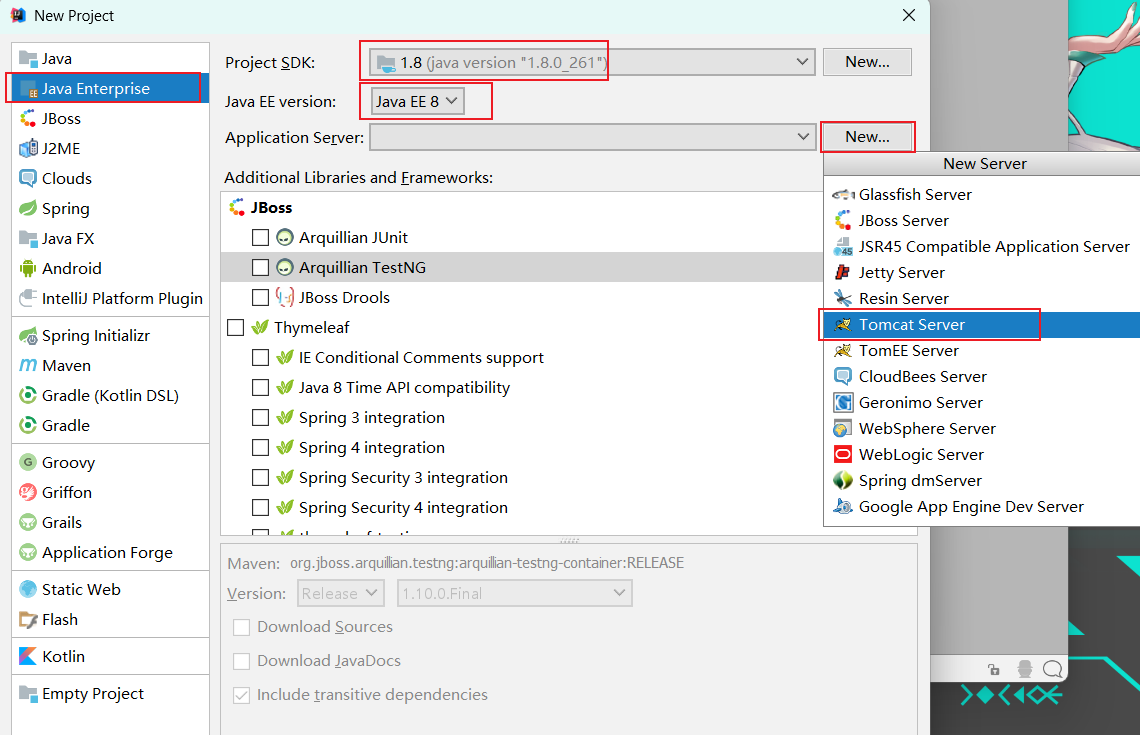Enable Java 8 Time API compatibility

(260, 387)
